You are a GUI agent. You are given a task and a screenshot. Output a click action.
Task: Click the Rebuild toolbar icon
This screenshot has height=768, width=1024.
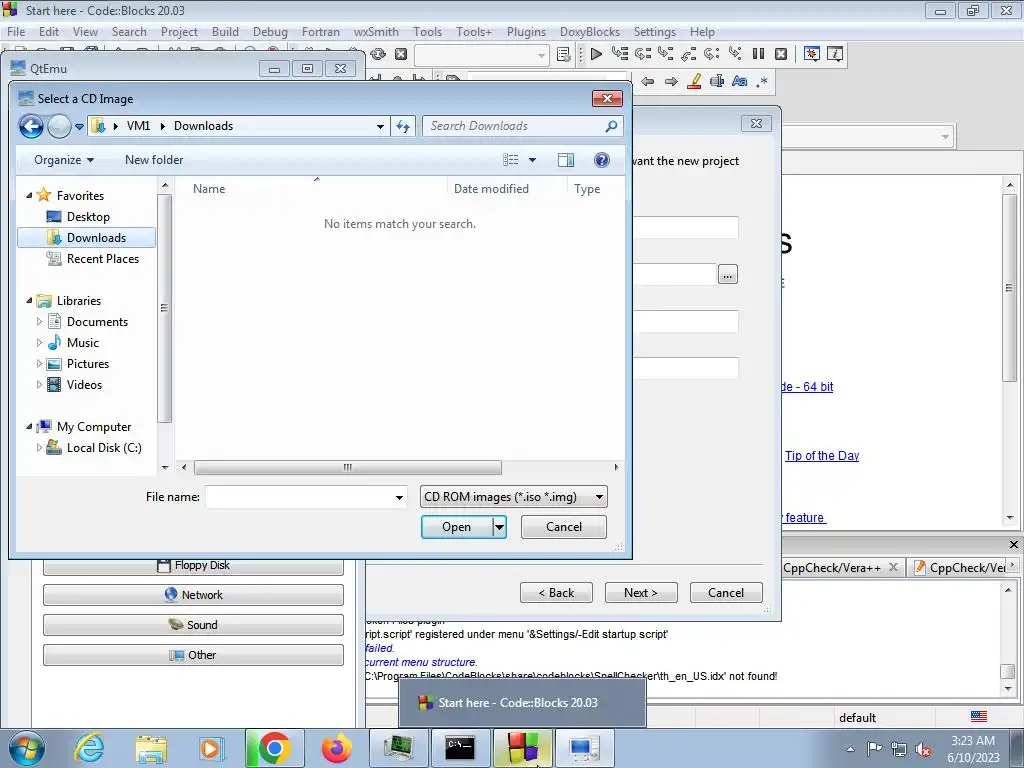(x=377, y=54)
